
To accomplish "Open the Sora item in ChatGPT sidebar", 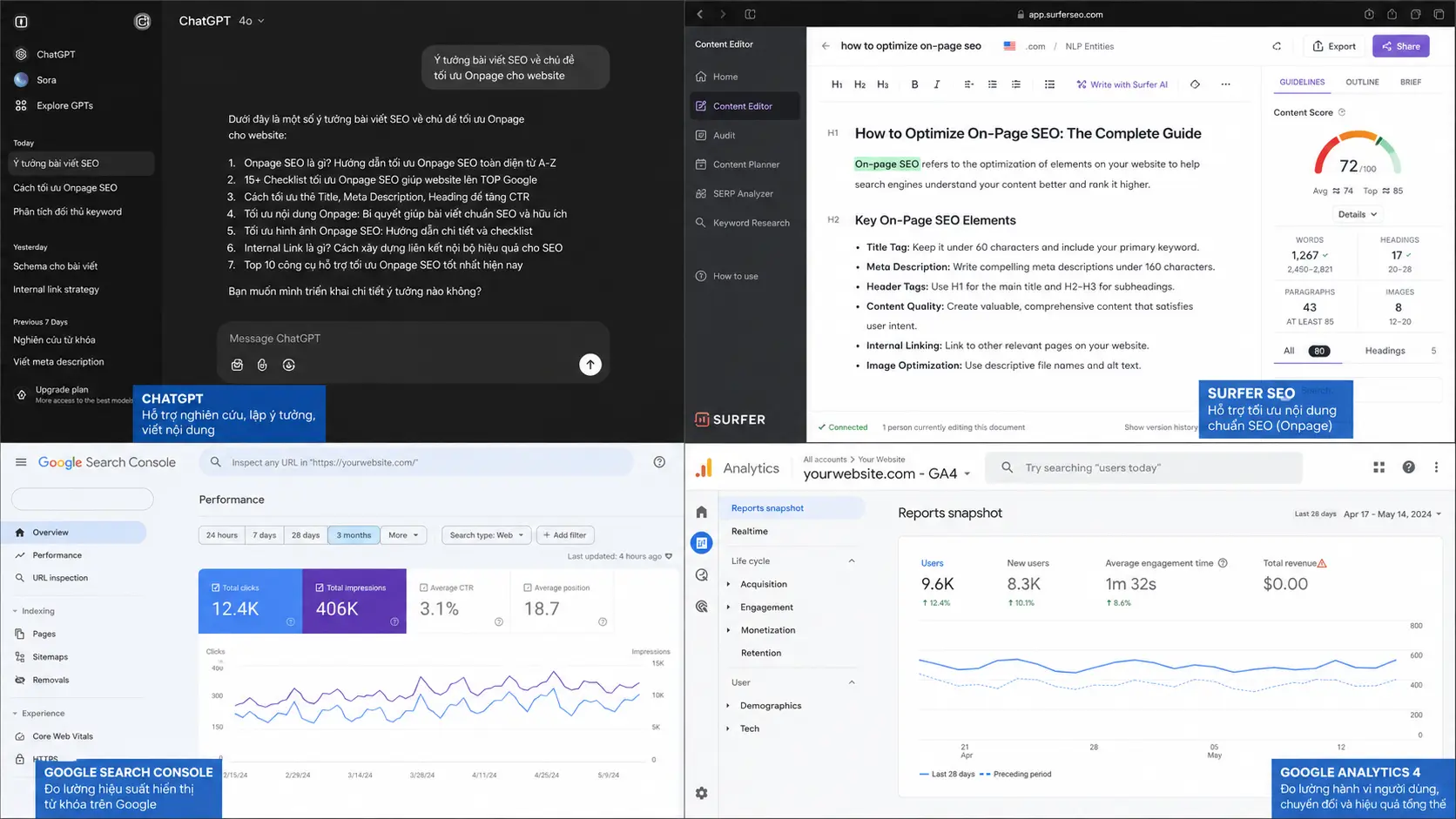I will click(46, 80).
